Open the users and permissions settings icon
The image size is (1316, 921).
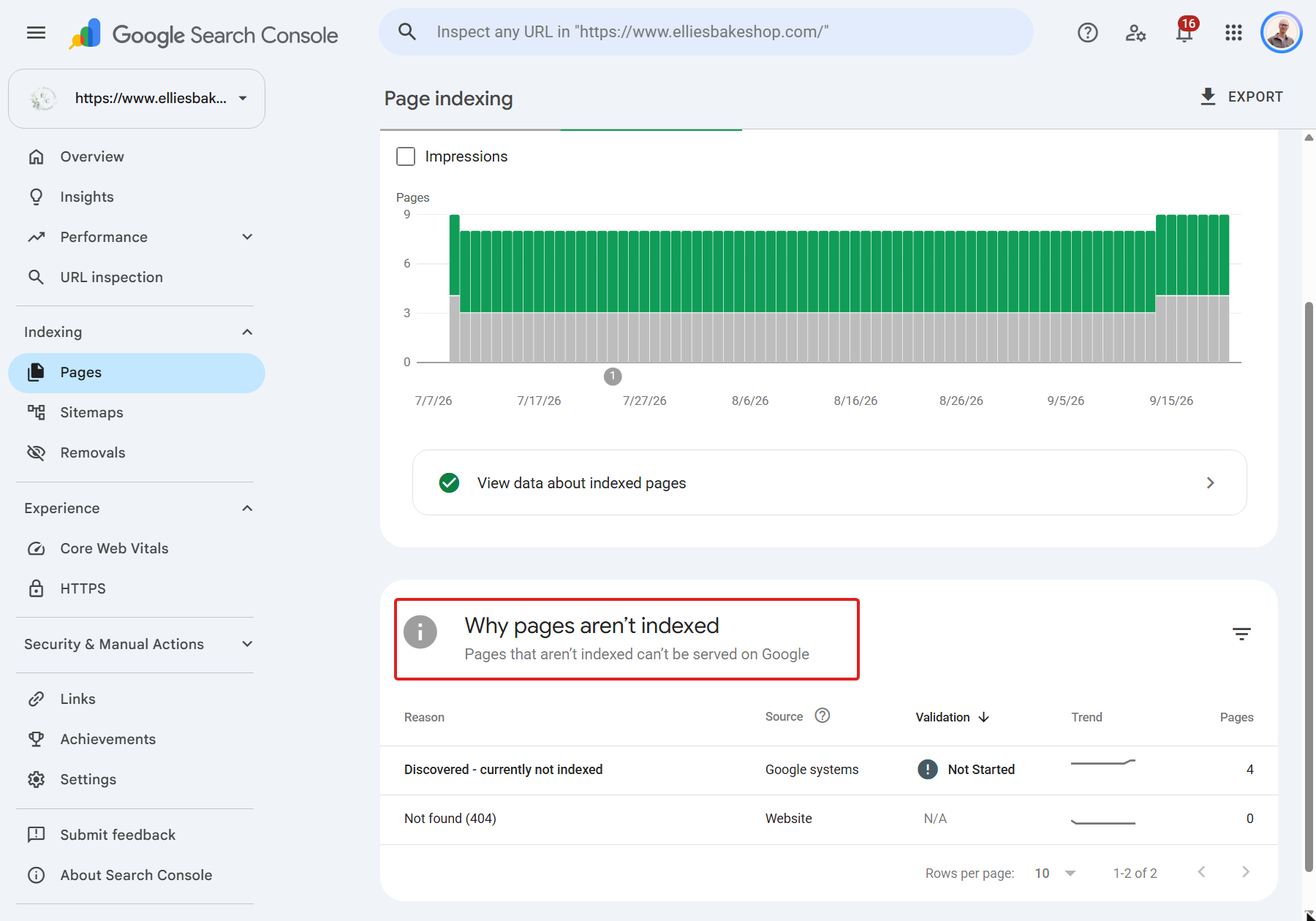pos(1135,32)
